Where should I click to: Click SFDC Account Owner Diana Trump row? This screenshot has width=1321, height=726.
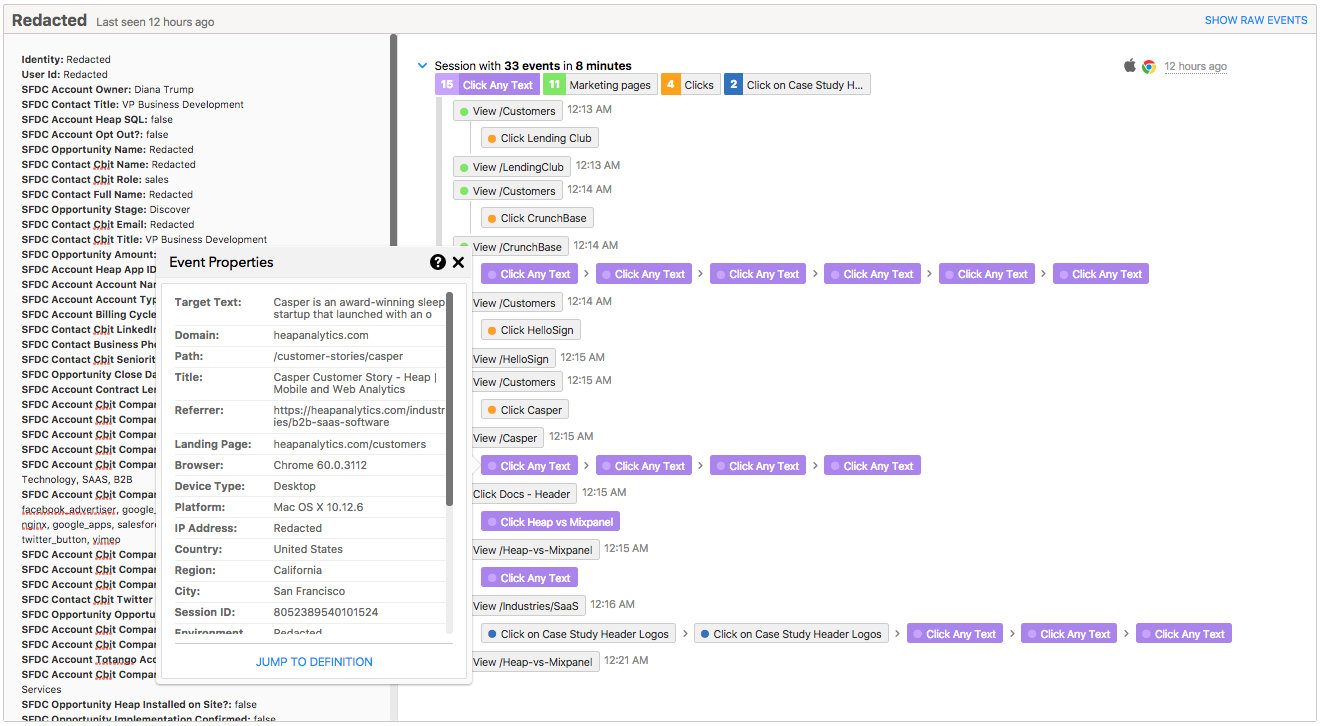pos(108,89)
